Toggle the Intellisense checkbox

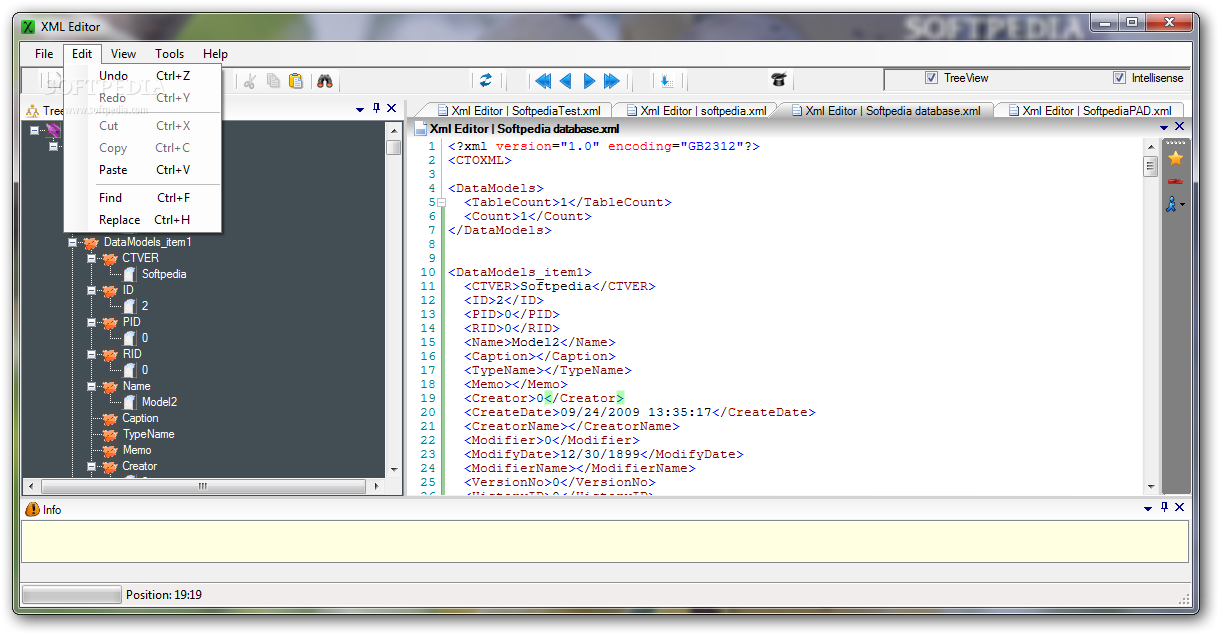pos(1119,78)
